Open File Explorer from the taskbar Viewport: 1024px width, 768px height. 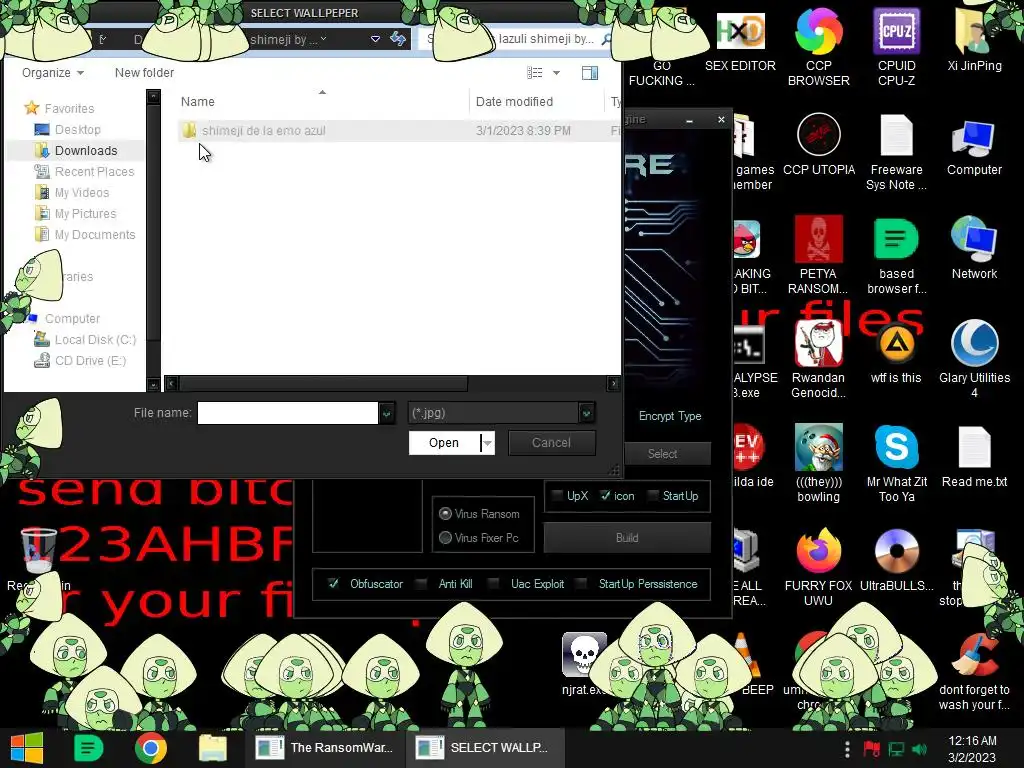(212, 748)
